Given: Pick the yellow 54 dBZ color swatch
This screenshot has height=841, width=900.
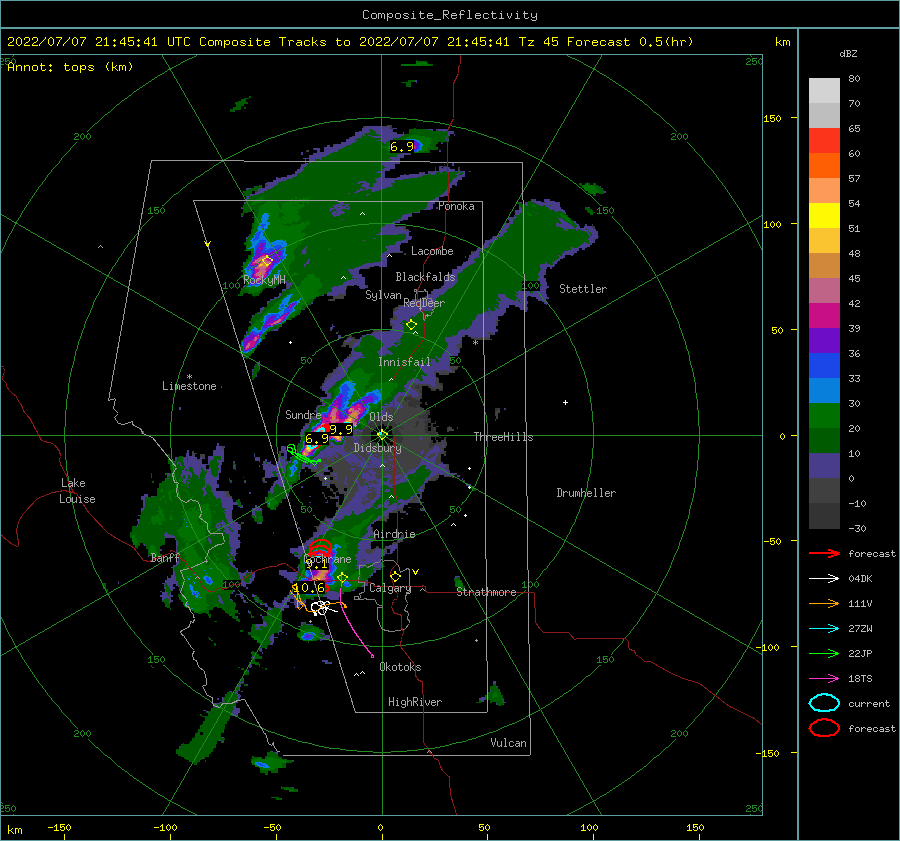Looking at the screenshot, I should (824, 215).
